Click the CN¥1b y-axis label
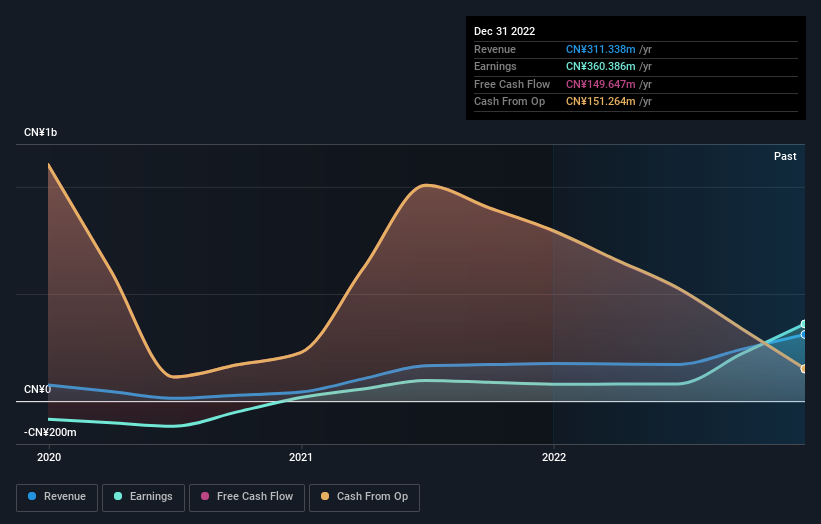Viewport: 821px width, 524px height. pyautogui.click(x=40, y=132)
